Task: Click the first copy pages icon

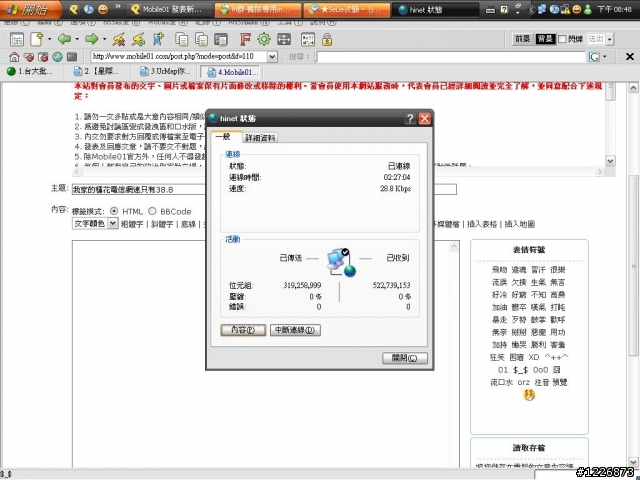Action: pyautogui.click(x=182, y=39)
